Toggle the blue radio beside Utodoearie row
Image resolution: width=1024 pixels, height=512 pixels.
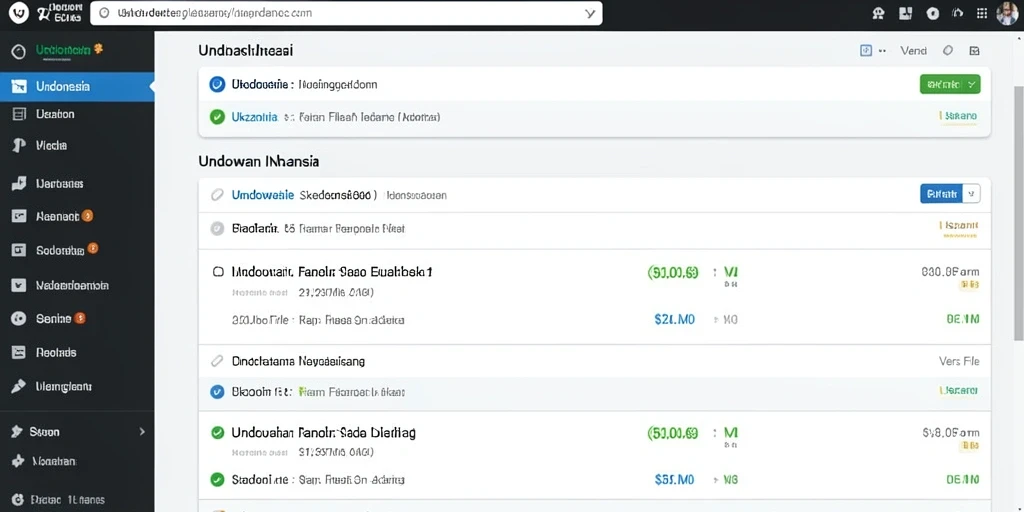(x=217, y=84)
